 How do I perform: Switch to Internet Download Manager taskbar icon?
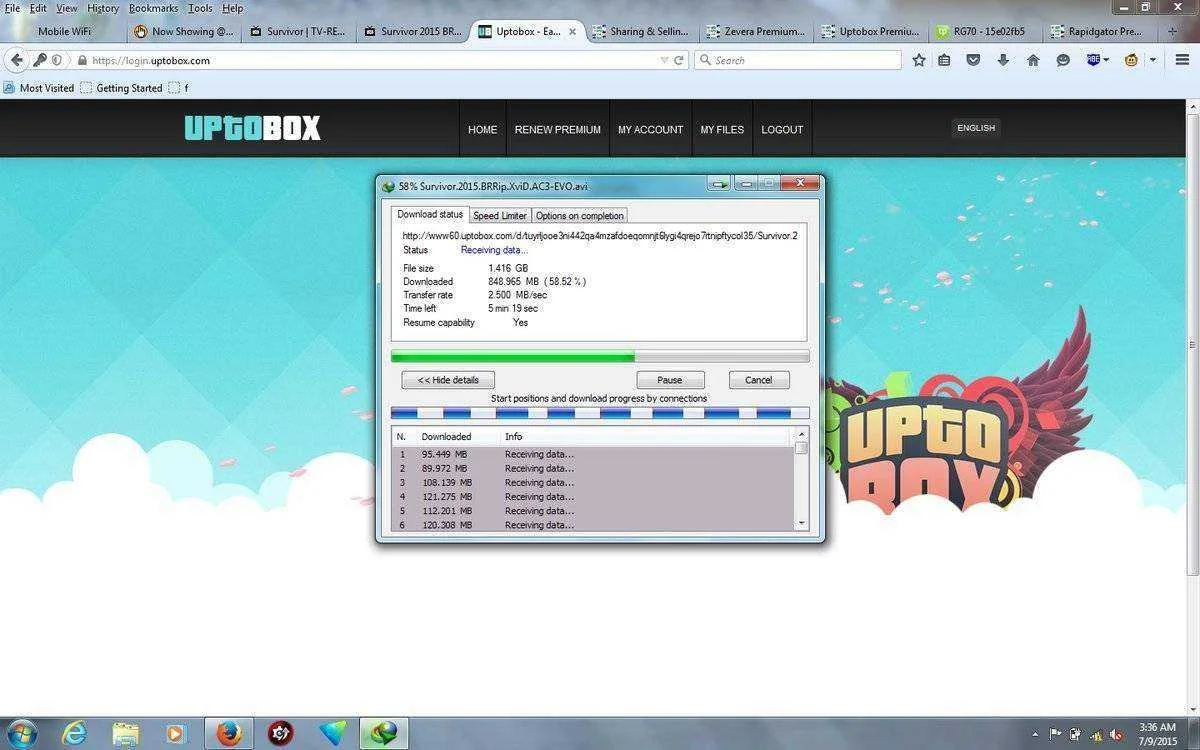tap(384, 733)
